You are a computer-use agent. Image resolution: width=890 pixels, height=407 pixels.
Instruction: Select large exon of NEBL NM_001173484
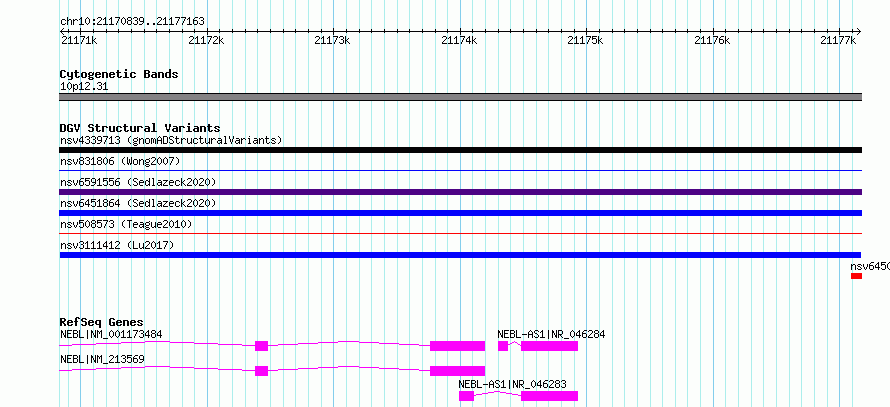click(457, 346)
